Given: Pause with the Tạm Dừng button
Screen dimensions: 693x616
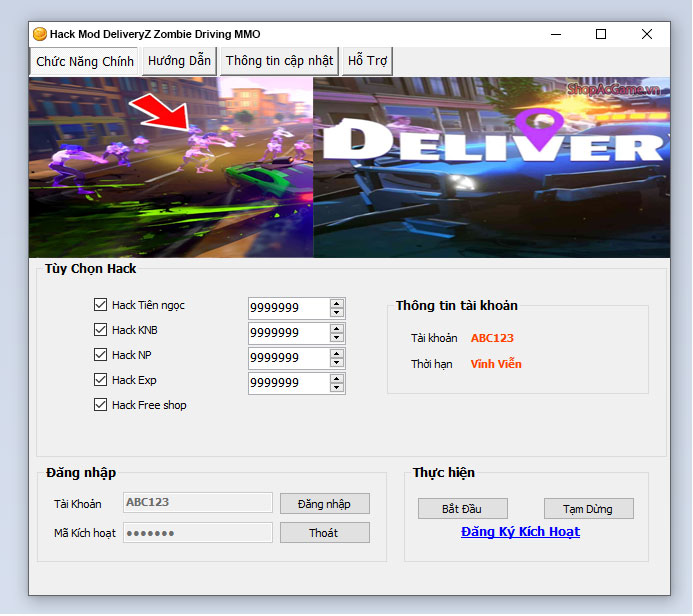Looking at the screenshot, I should tap(588, 509).
